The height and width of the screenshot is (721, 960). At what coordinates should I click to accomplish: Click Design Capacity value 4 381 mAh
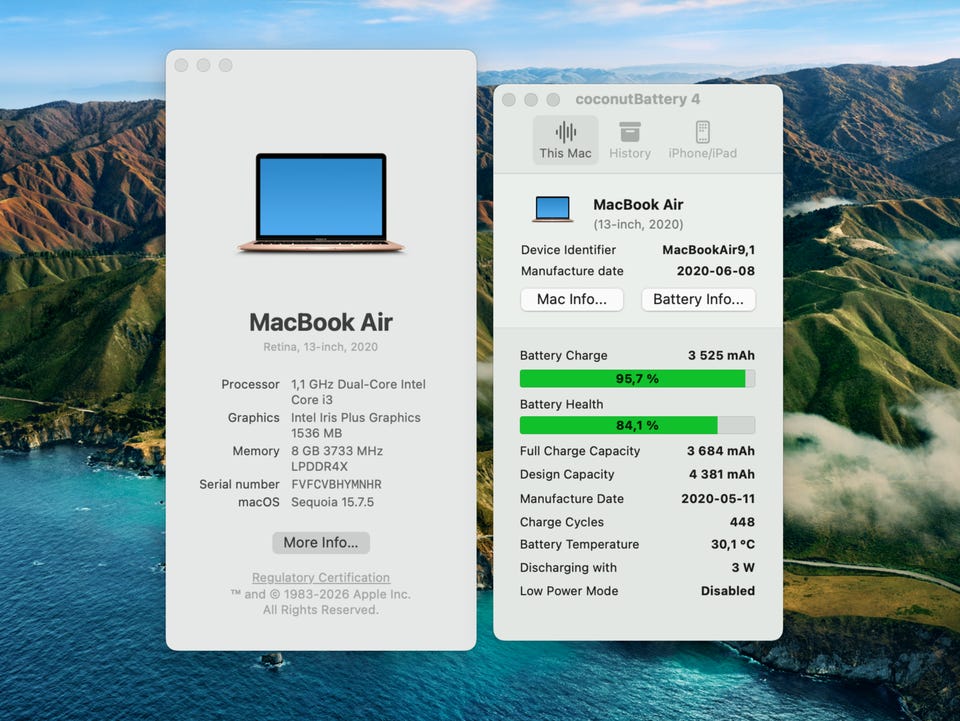[722, 474]
